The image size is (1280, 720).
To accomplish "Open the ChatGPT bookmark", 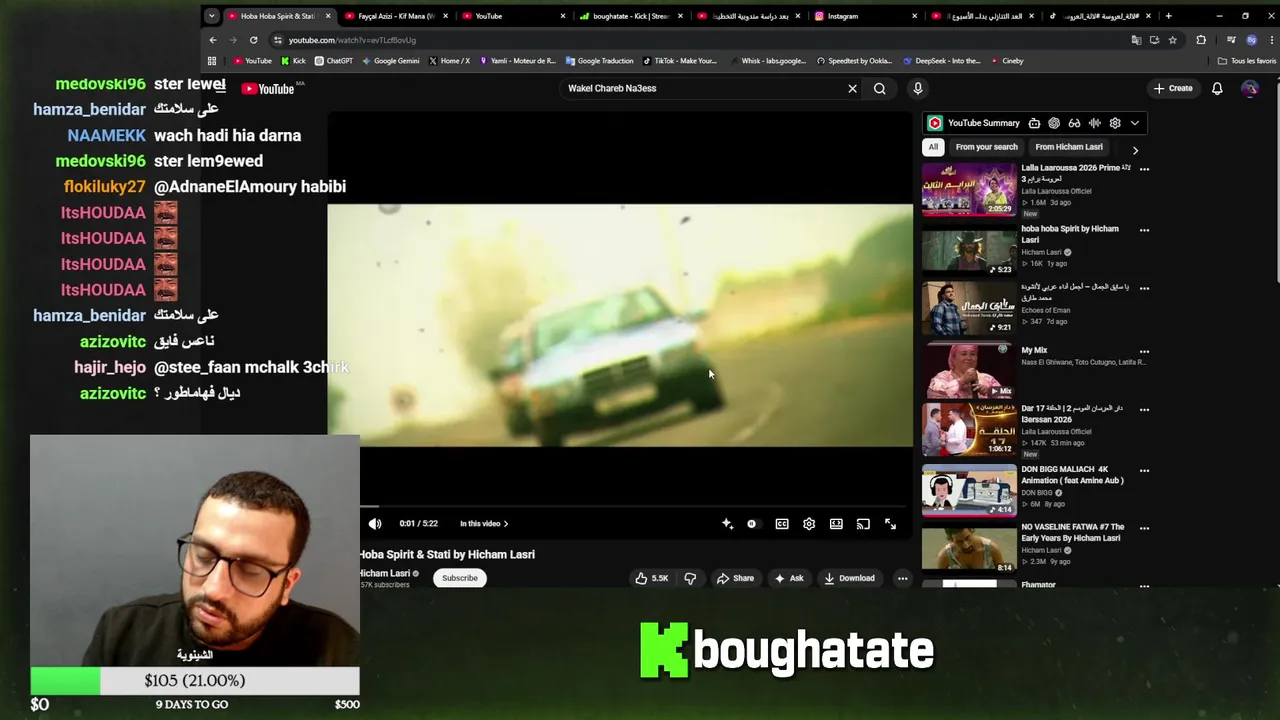I will pos(334,61).
